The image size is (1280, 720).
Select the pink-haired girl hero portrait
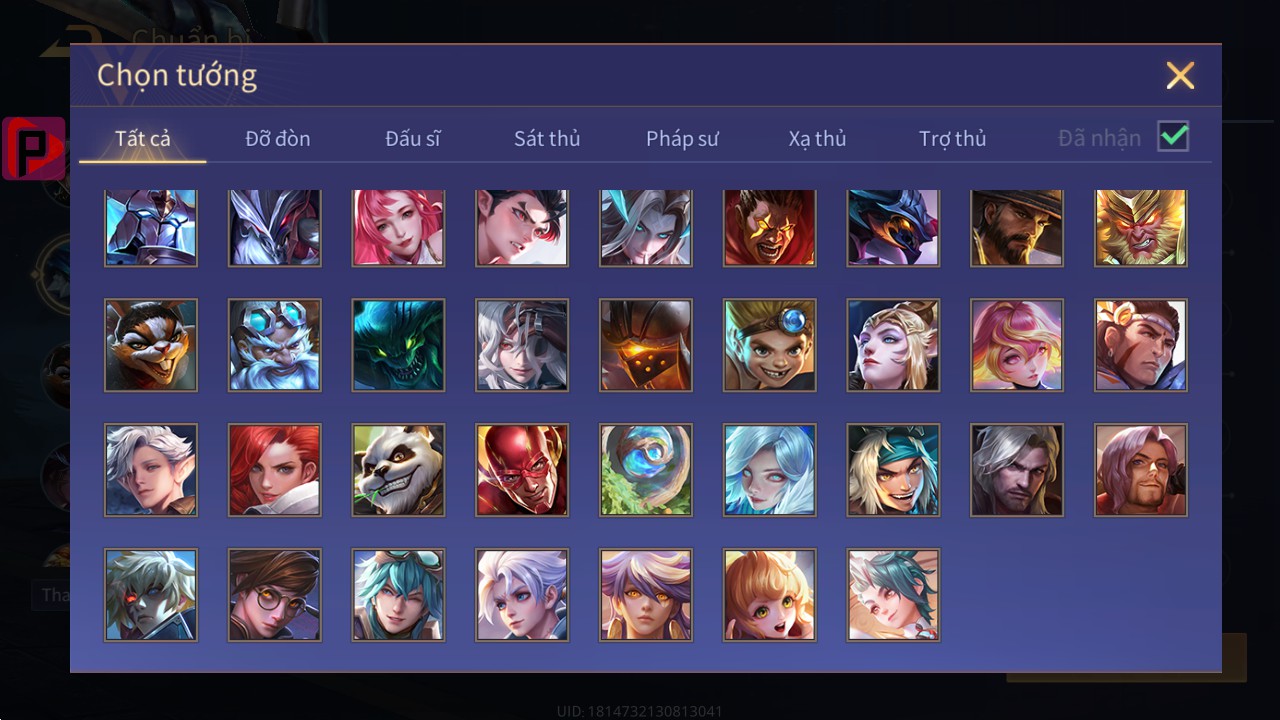398,228
